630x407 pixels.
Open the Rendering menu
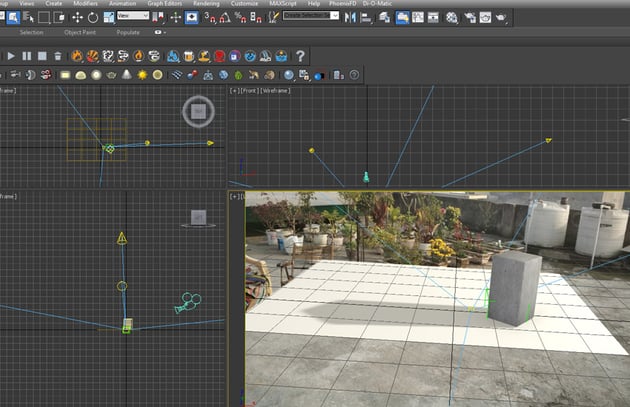206,3
